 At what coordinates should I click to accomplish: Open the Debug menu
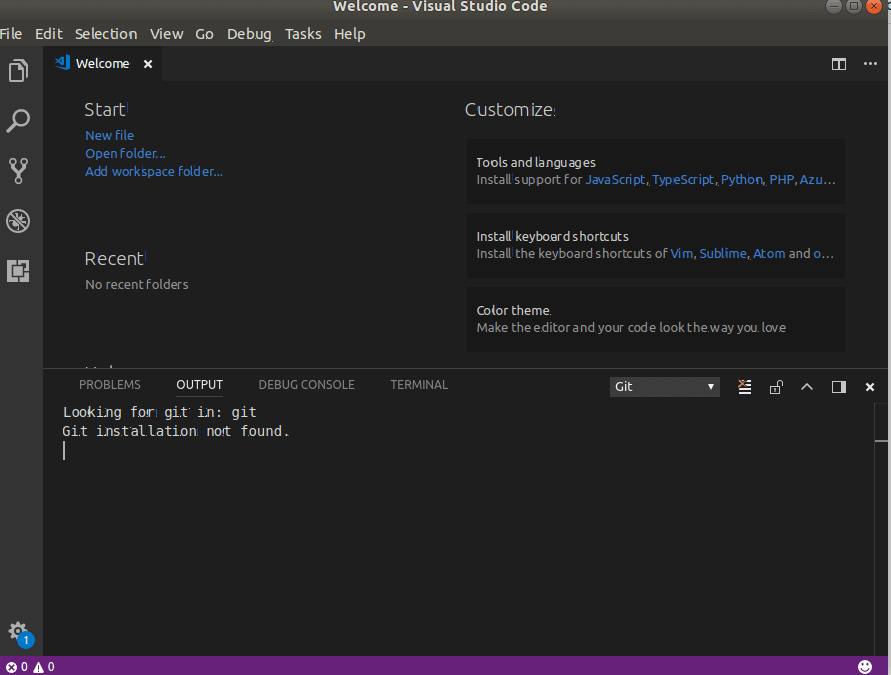(249, 34)
